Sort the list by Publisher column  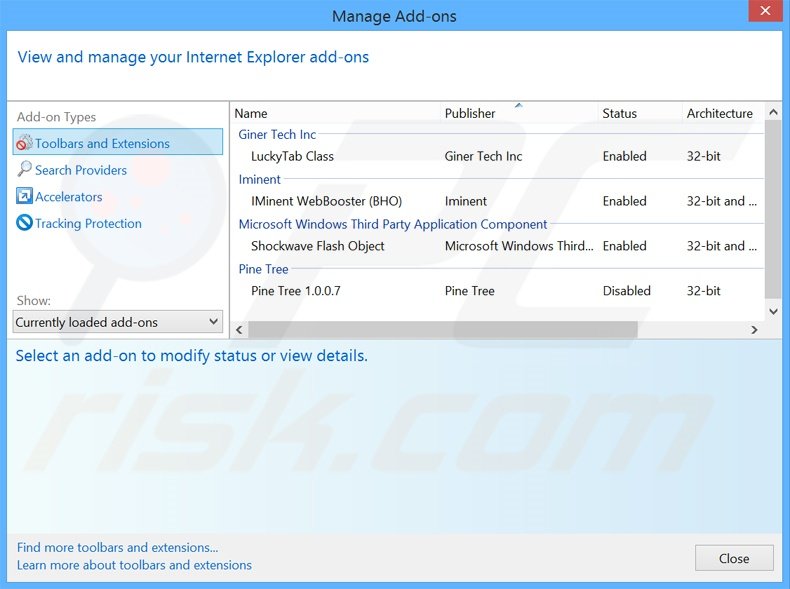coord(520,113)
